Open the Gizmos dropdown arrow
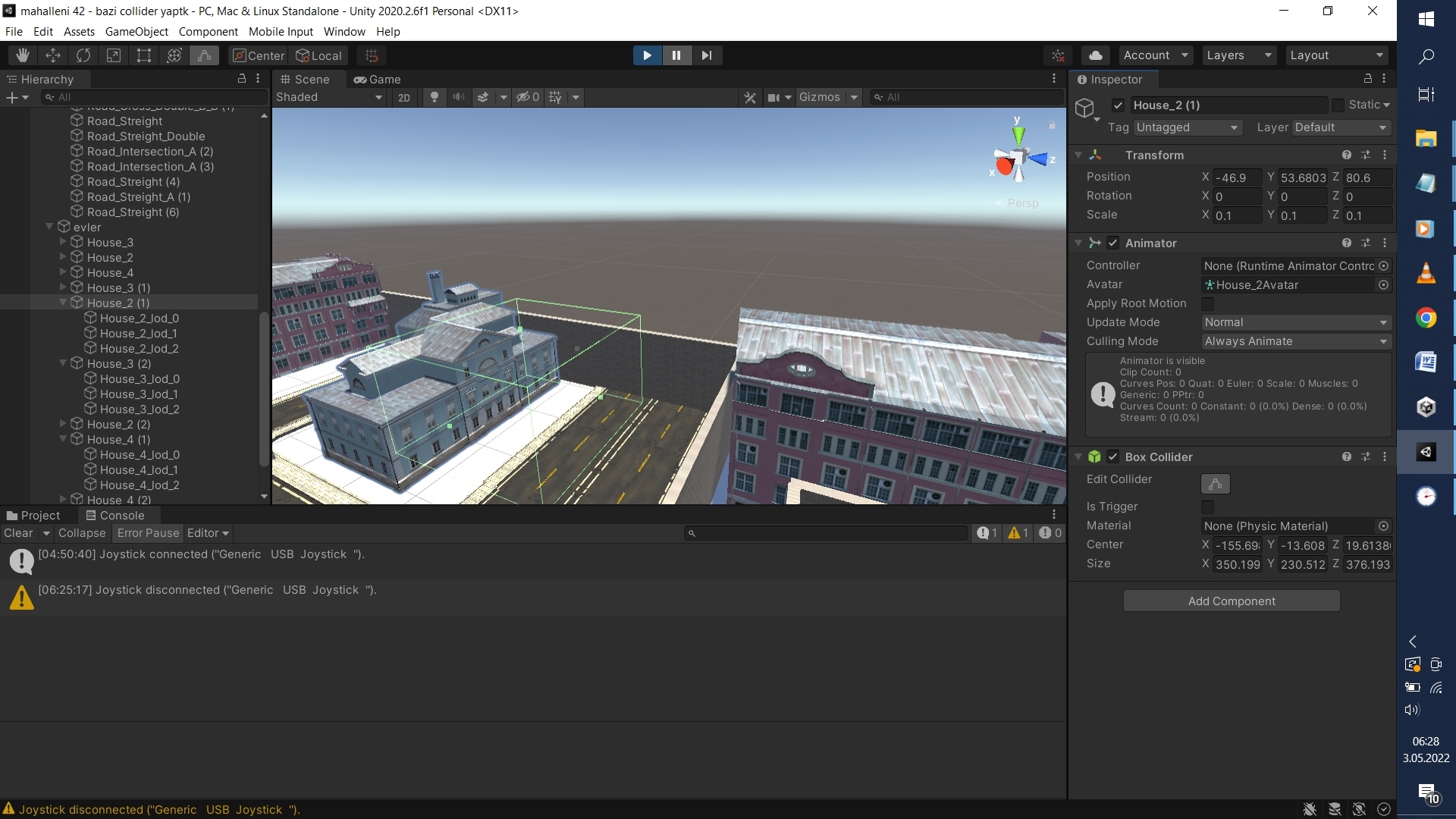This screenshot has width=1456, height=819. [x=854, y=97]
